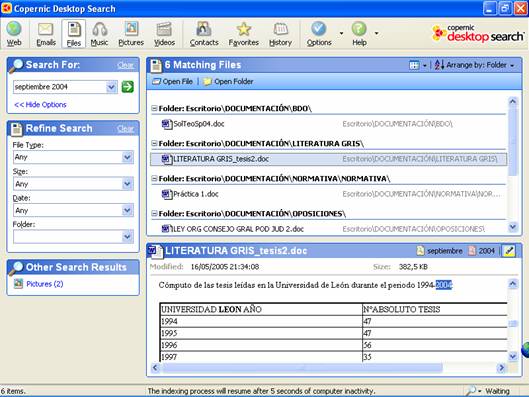This screenshot has height=397, width=529.
Task: Click the Pictures results icon
Action: (18, 284)
